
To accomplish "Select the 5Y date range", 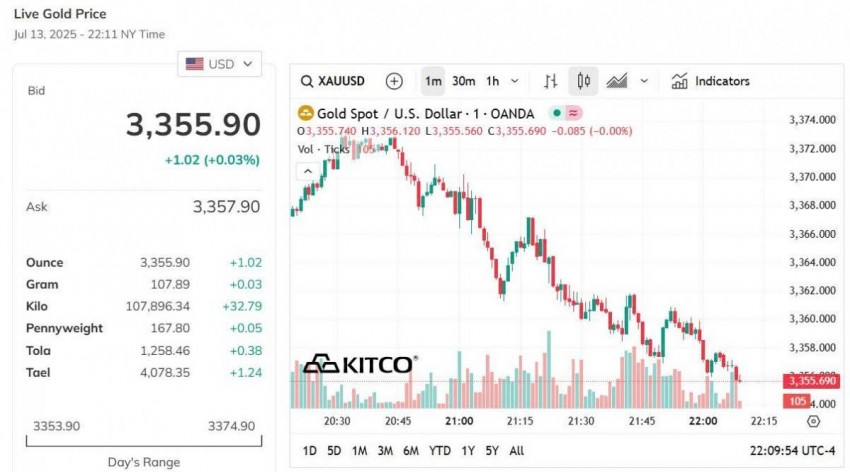I will point(491,450).
